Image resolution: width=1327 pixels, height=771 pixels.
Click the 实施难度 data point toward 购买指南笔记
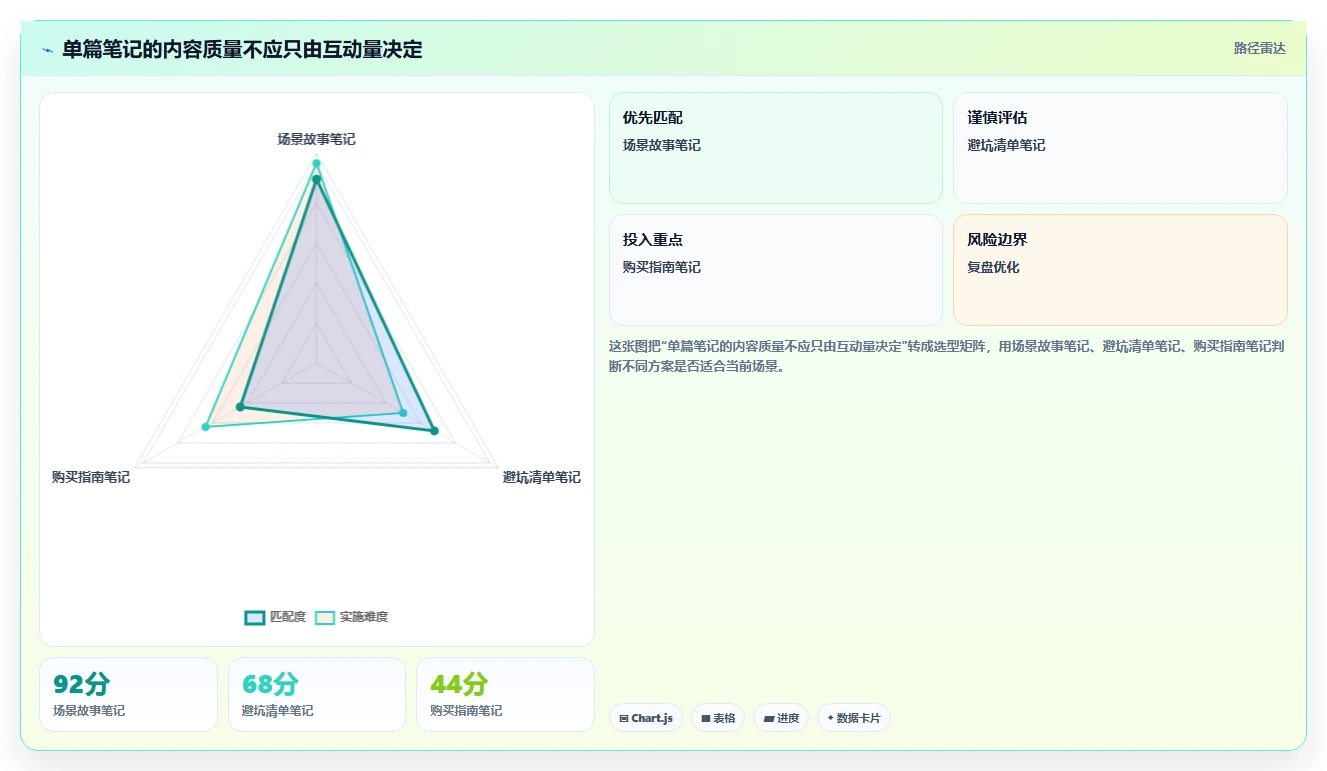(x=206, y=427)
